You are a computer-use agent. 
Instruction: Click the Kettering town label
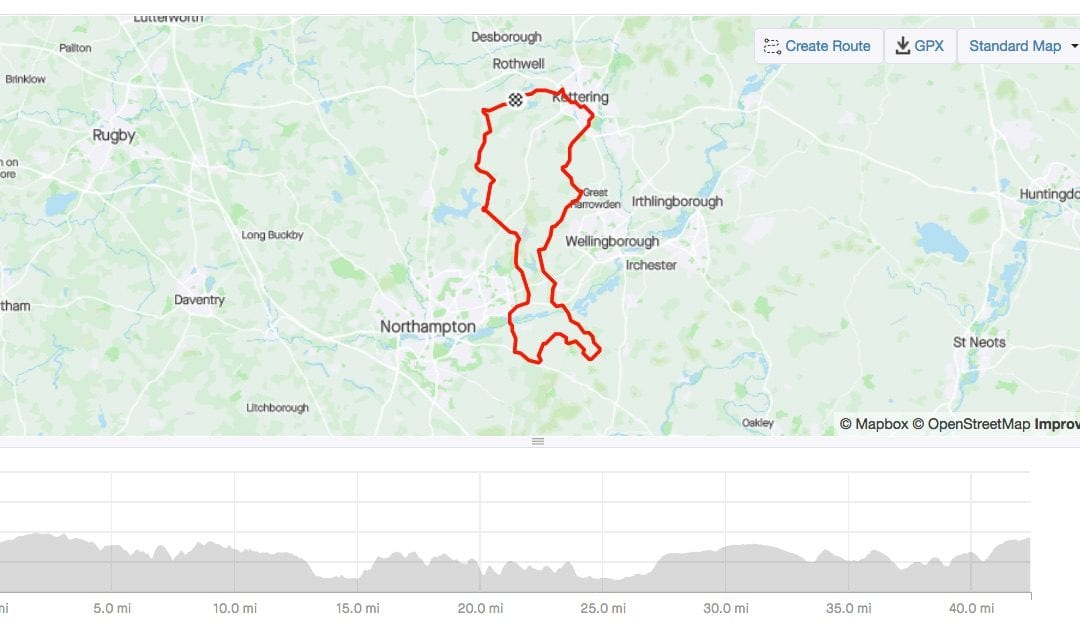tap(583, 97)
